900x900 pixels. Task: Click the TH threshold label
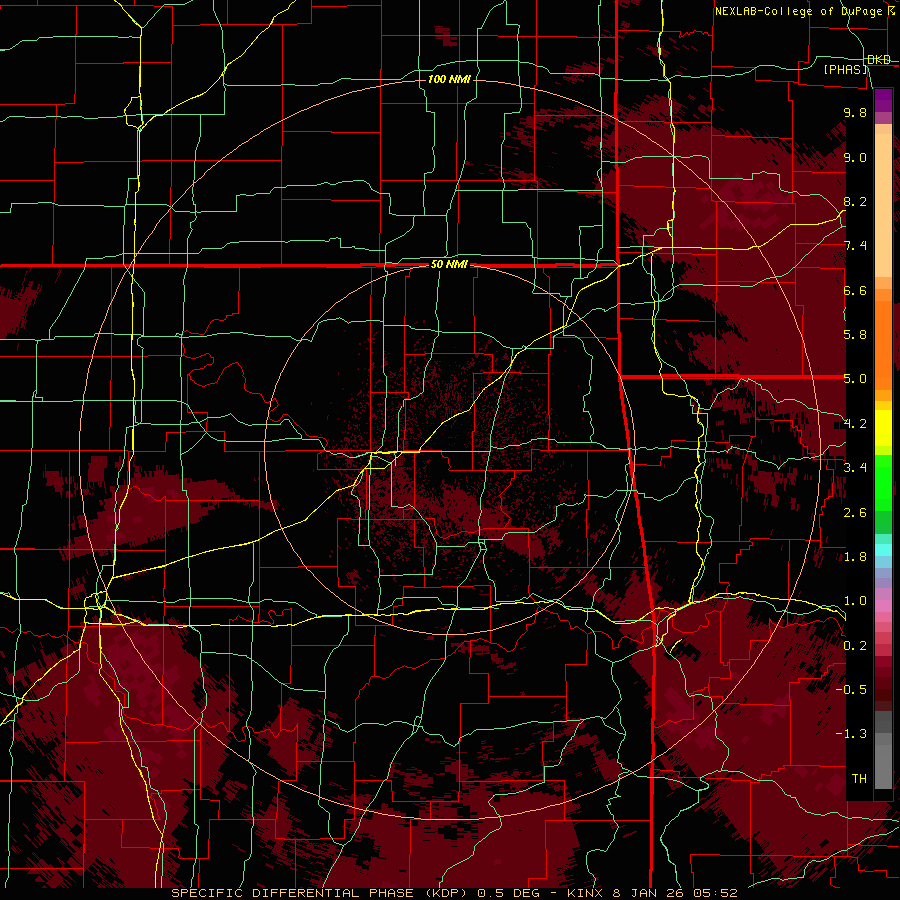(x=859, y=779)
